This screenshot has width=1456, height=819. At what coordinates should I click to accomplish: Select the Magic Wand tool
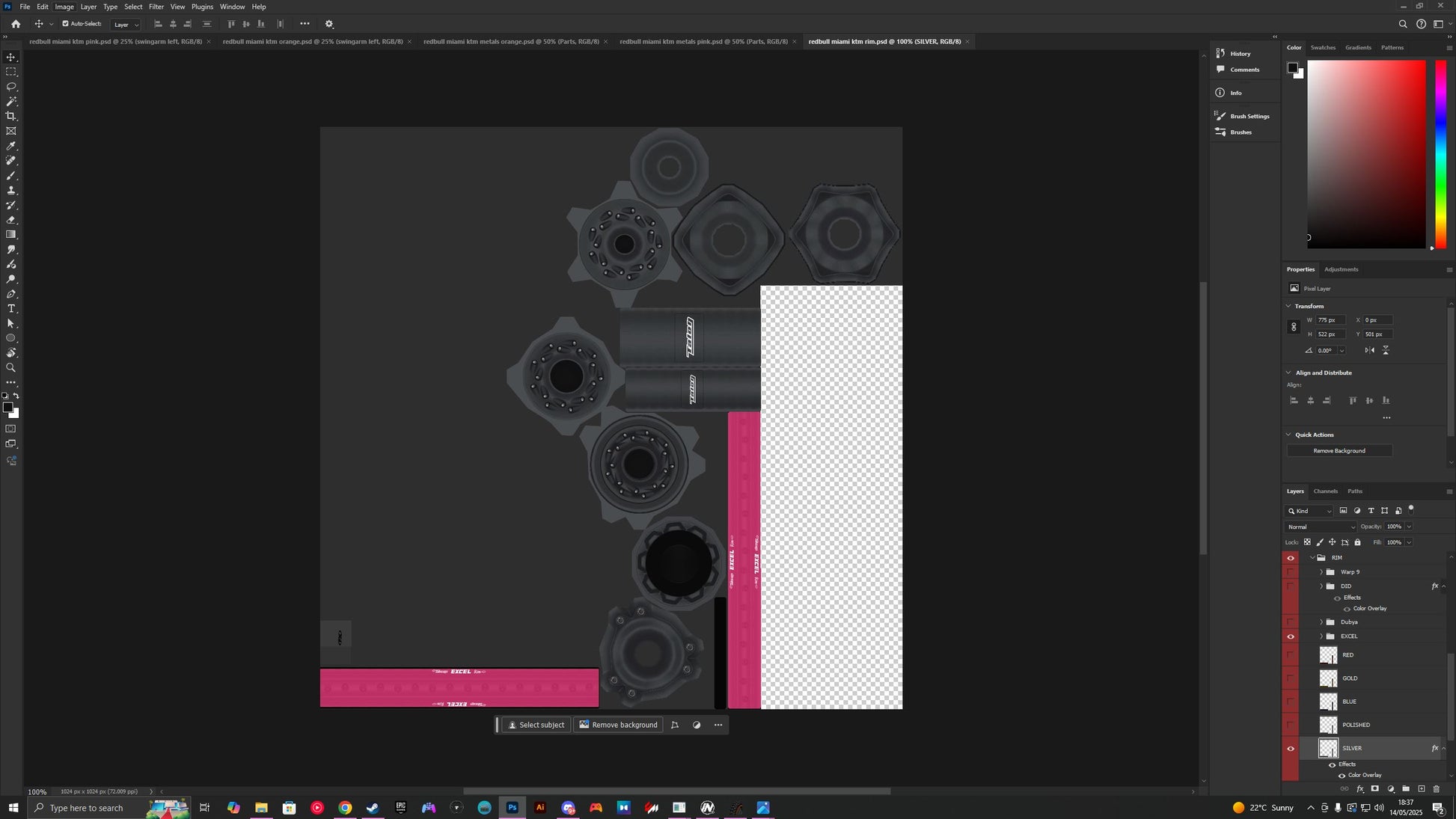pyautogui.click(x=11, y=101)
